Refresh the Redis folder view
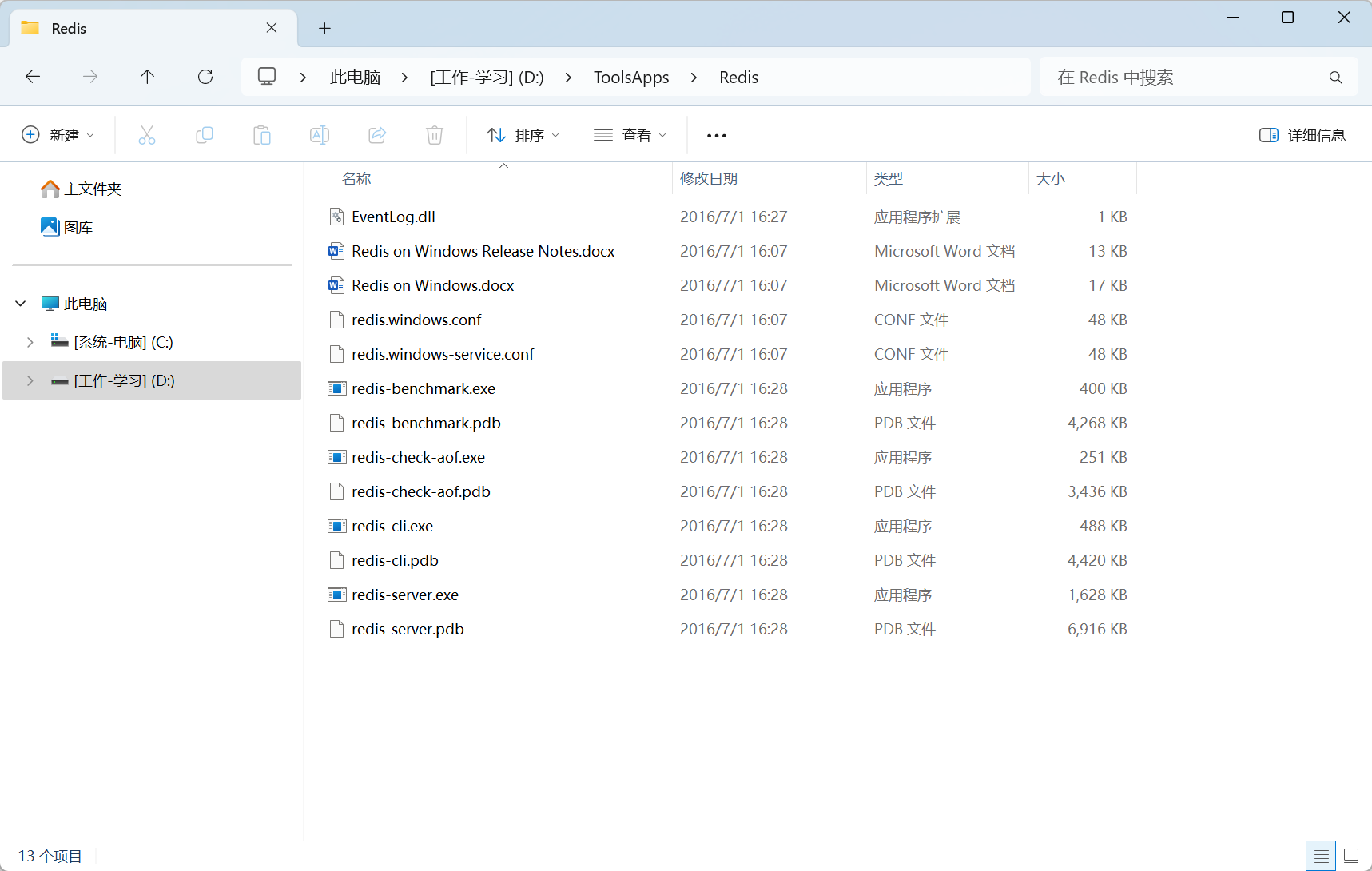Screen dimensions: 1372x871 (205, 77)
